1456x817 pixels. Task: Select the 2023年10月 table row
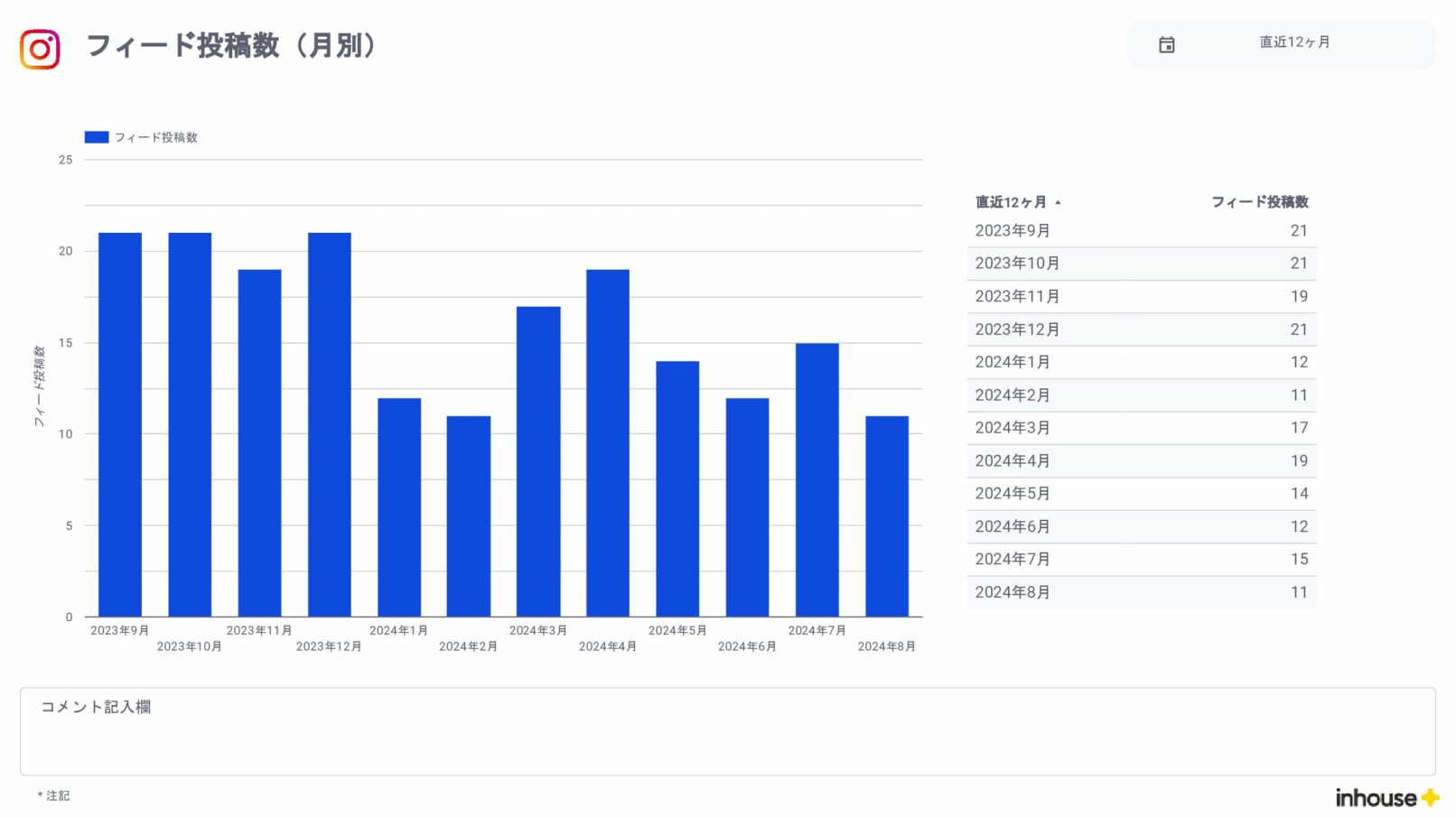(1141, 264)
